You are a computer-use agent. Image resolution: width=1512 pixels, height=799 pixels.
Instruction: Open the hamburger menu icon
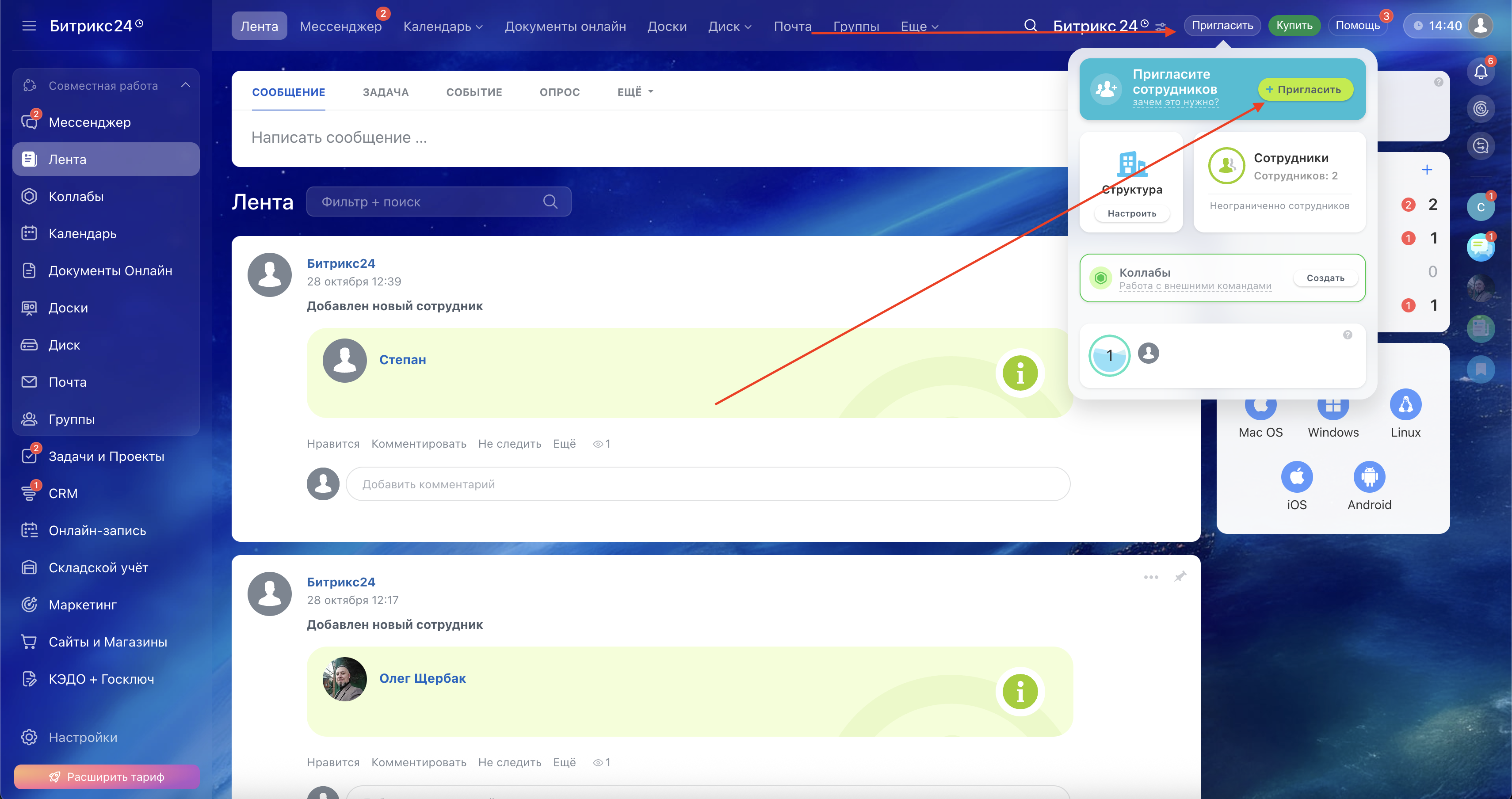tap(29, 26)
